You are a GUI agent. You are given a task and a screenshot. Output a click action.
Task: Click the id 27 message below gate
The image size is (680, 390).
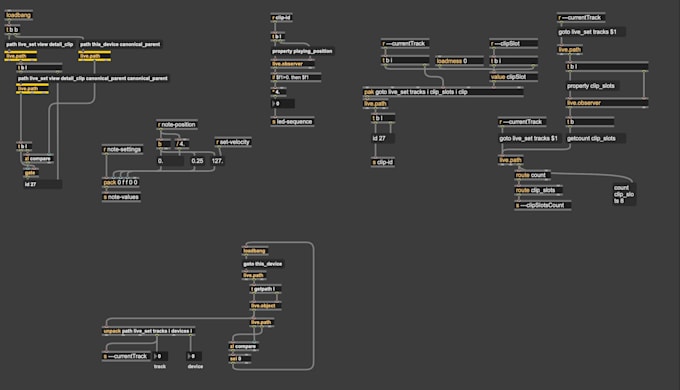click(42, 184)
